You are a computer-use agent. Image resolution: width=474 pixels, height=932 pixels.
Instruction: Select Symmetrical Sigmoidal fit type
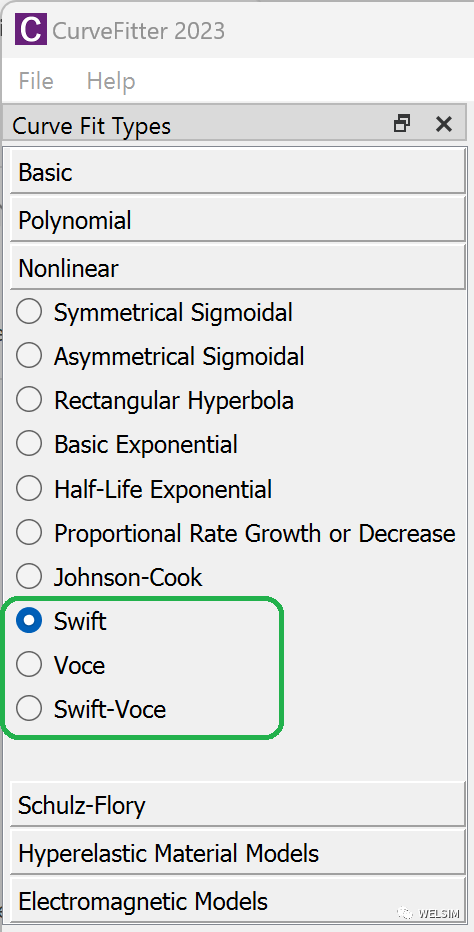click(x=155, y=312)
